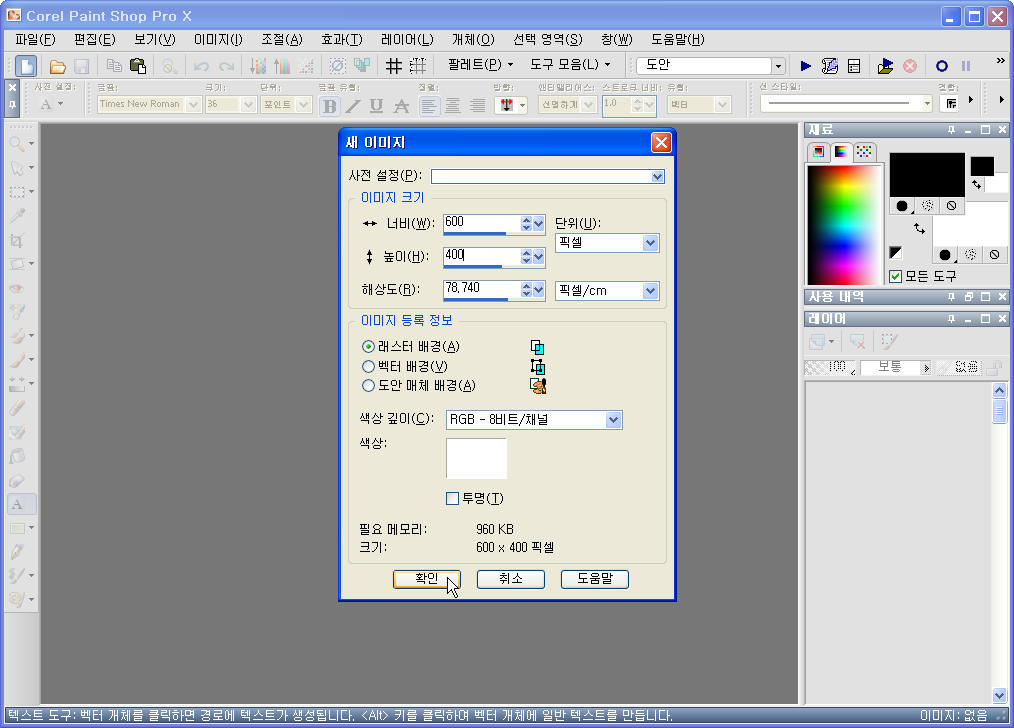Viewport: 1014px width, 728px height.
Task: Select 도안 매체 배경 radio button
Action: pyautogui.click(x=368, y=386)
